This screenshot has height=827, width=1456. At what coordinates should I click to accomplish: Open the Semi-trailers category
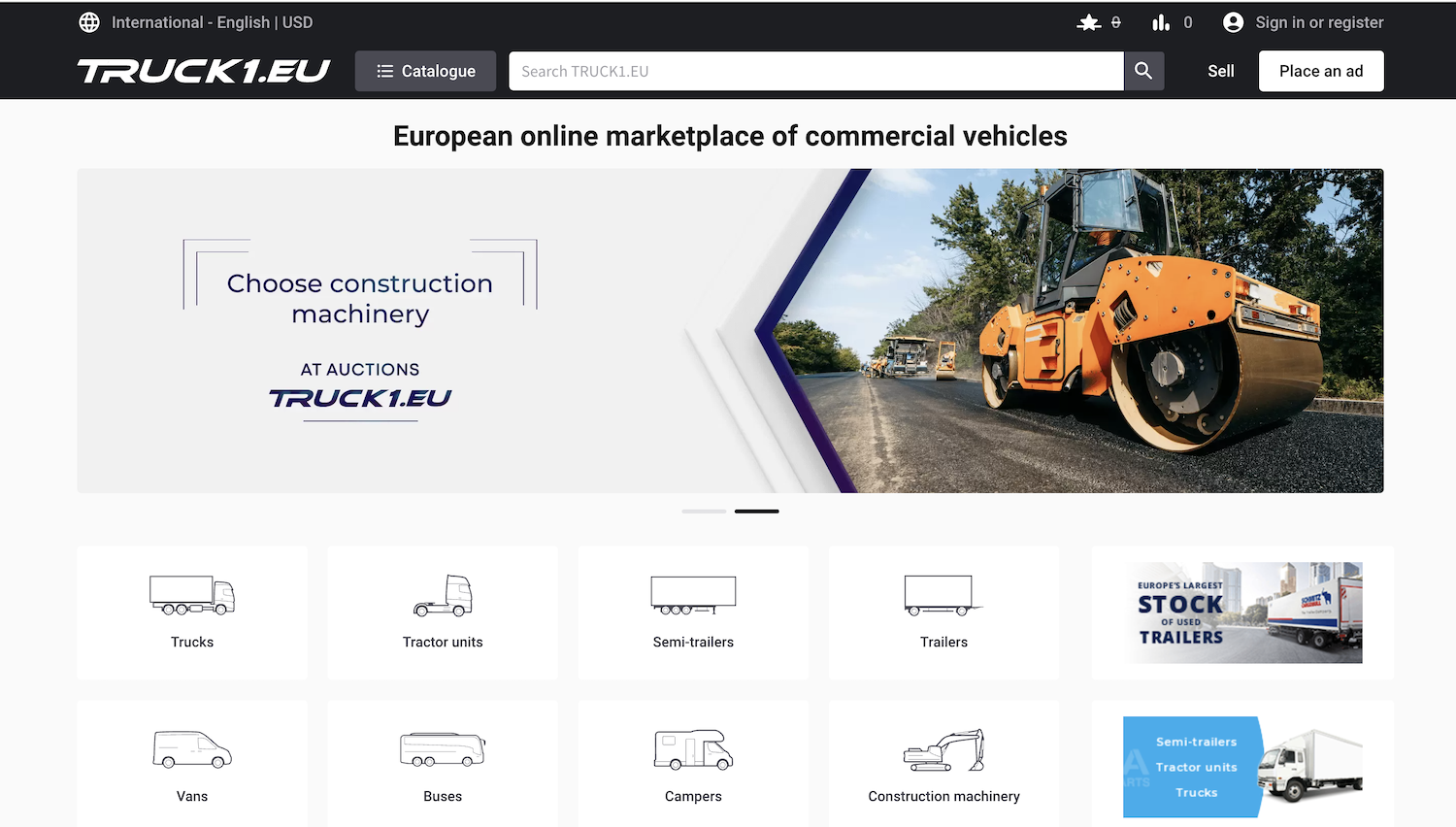(693, 612)
